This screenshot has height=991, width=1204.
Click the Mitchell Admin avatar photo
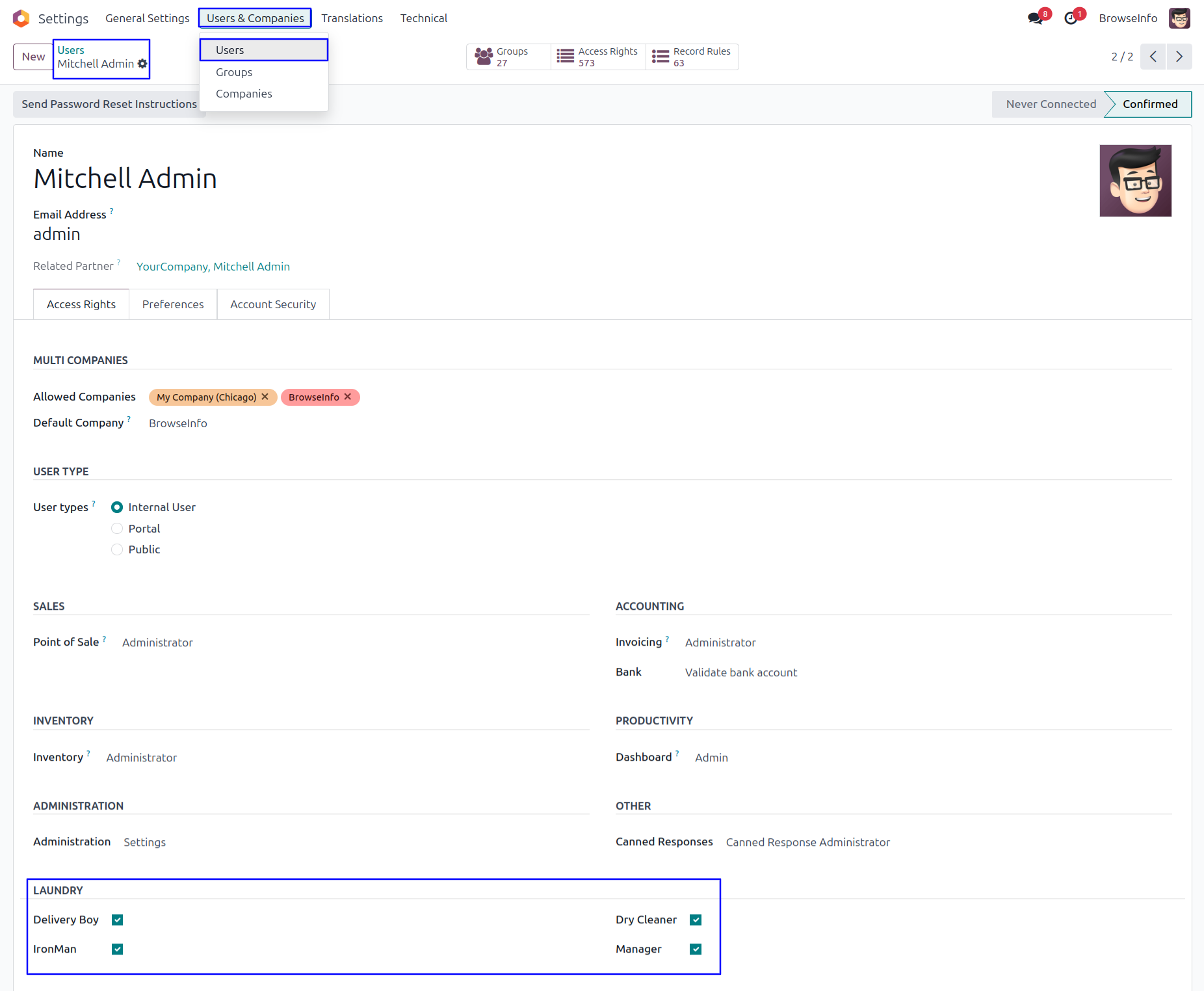pos(1135,181)
